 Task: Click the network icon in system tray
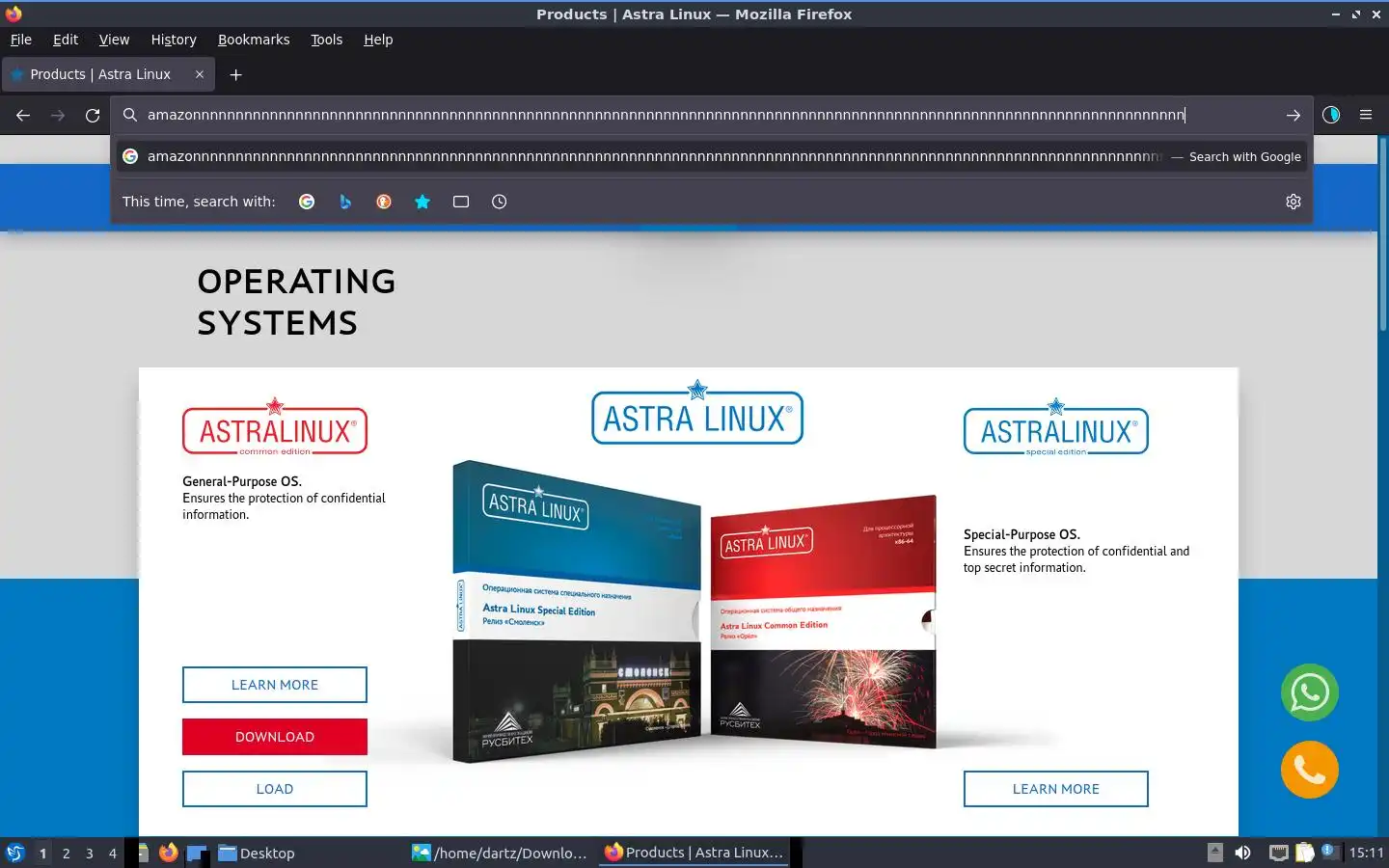click(x=1278, y=853)
